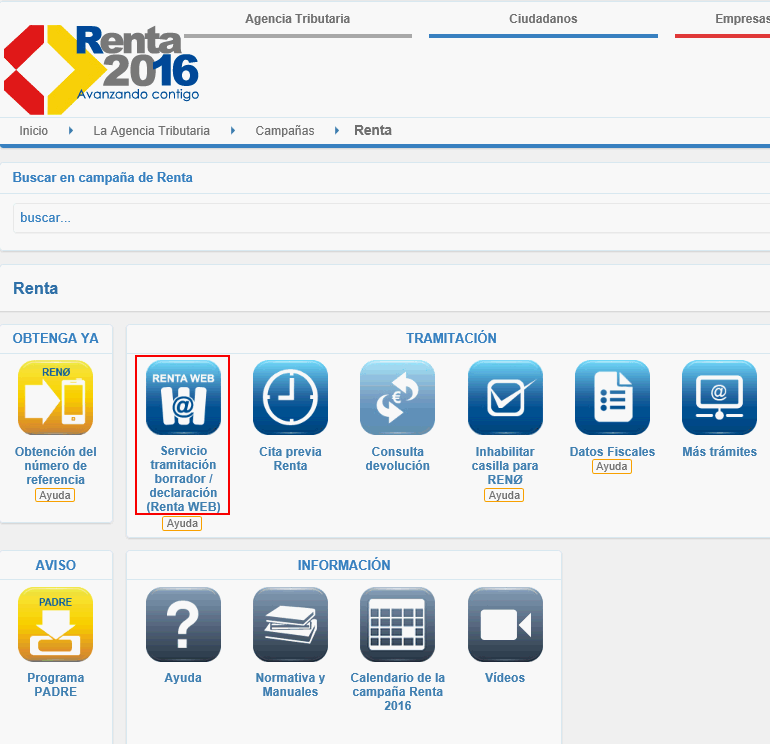Switch to the Ciudadanos tab
The image size is (770, 744).
click(x=543, y=19)
